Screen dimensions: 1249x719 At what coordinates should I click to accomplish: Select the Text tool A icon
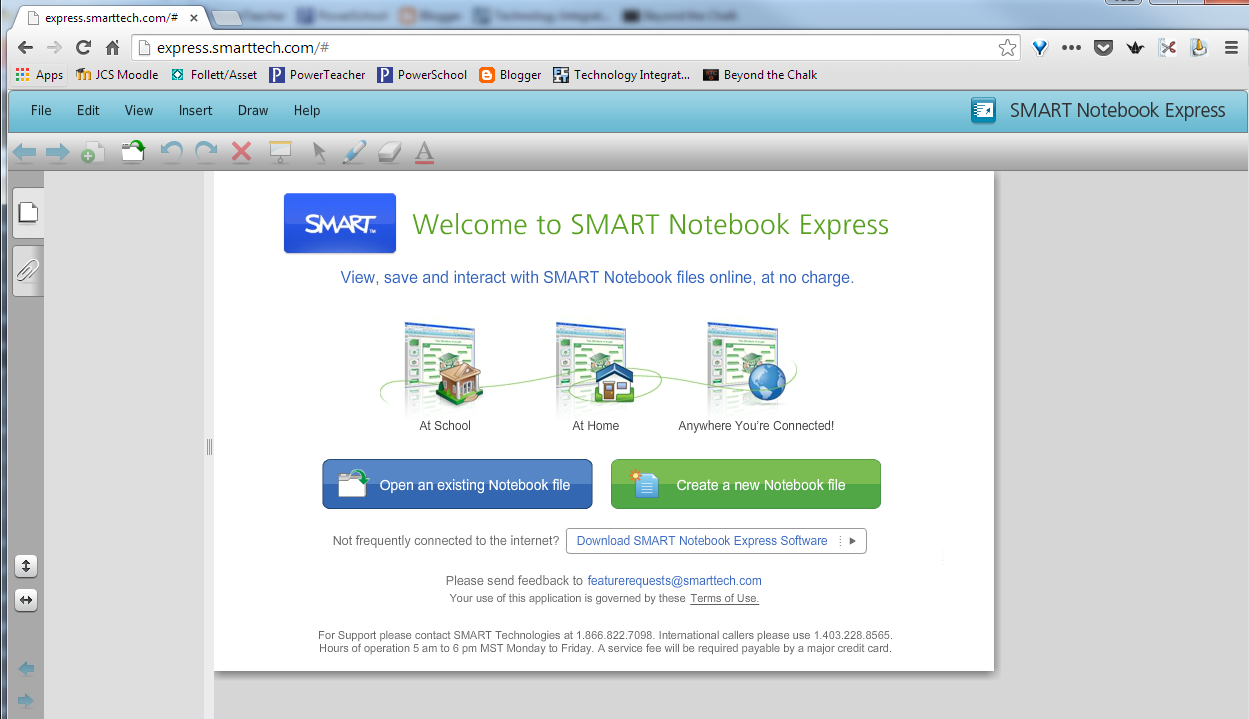click(x=424, y=152)
